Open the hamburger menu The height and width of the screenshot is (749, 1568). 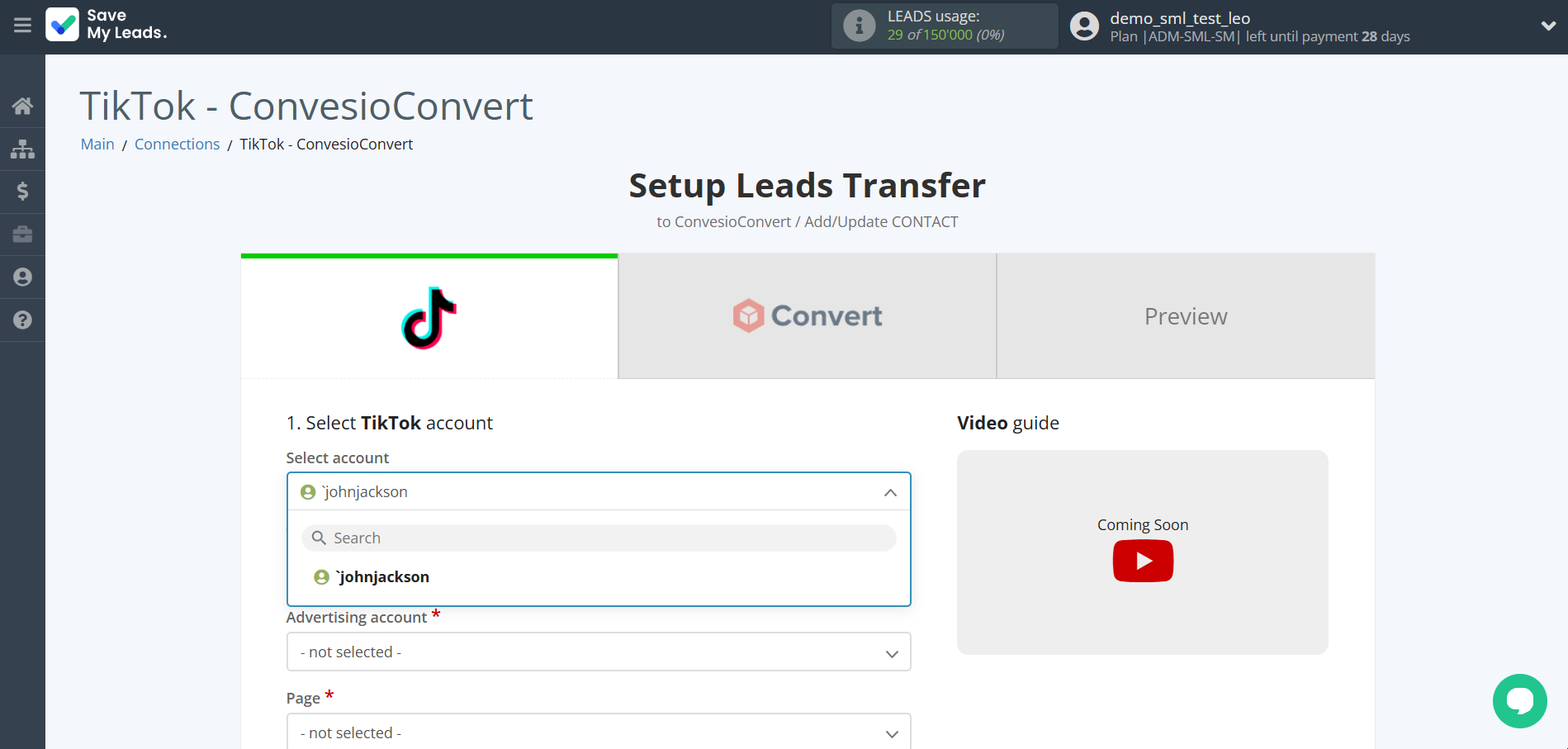pos(22,26)
